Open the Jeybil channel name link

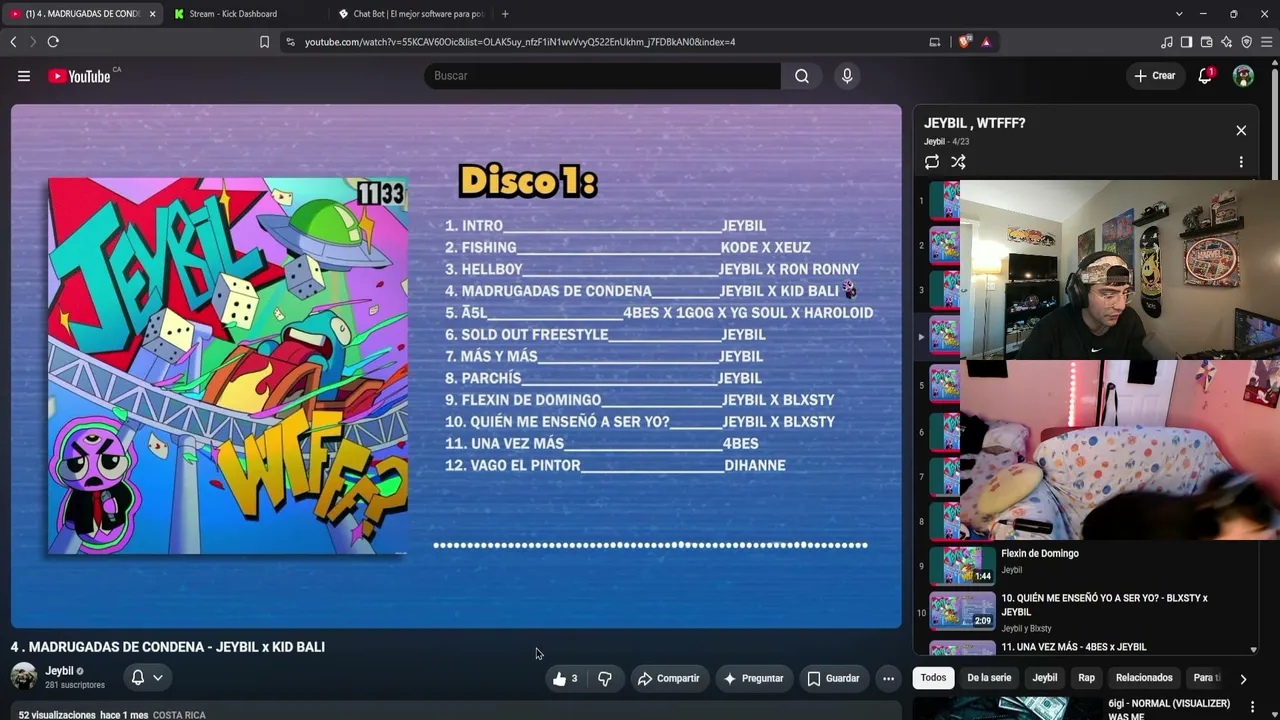coord(59,671)
